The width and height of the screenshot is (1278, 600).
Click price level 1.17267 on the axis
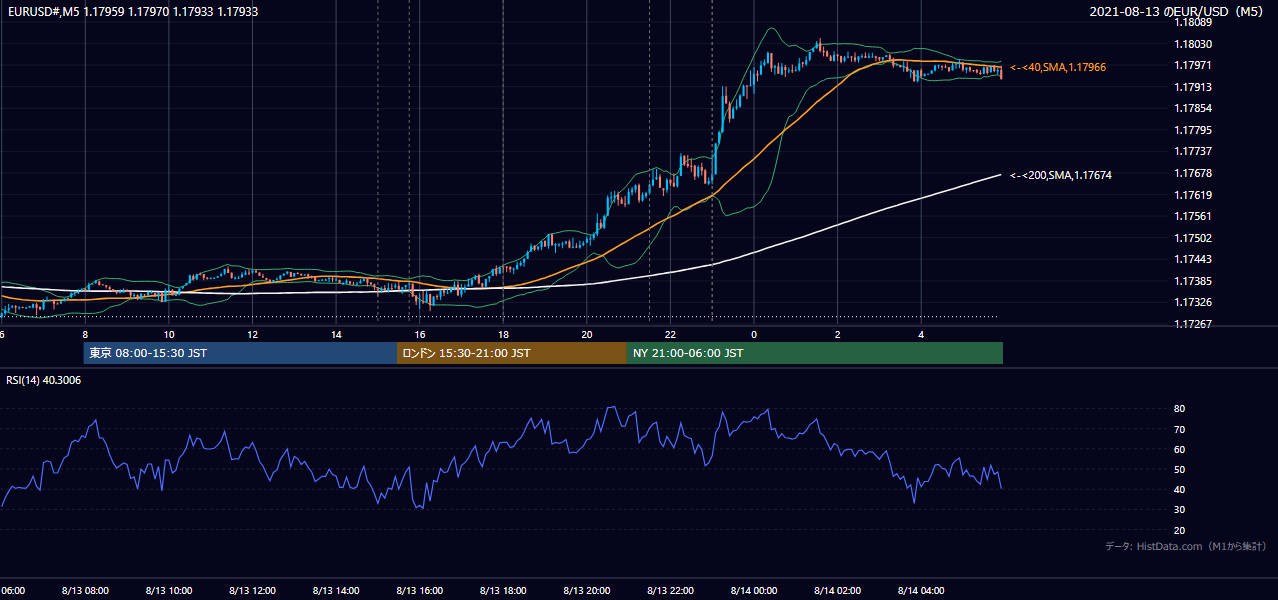[x=1193, y=324]
